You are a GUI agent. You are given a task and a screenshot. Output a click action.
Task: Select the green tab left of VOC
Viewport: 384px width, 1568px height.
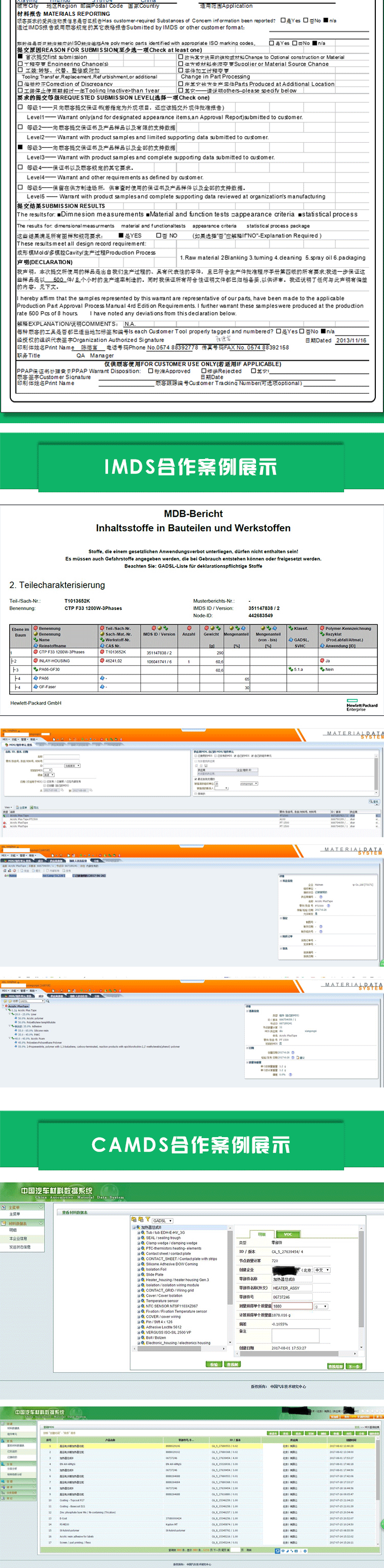click(262, 1234)
